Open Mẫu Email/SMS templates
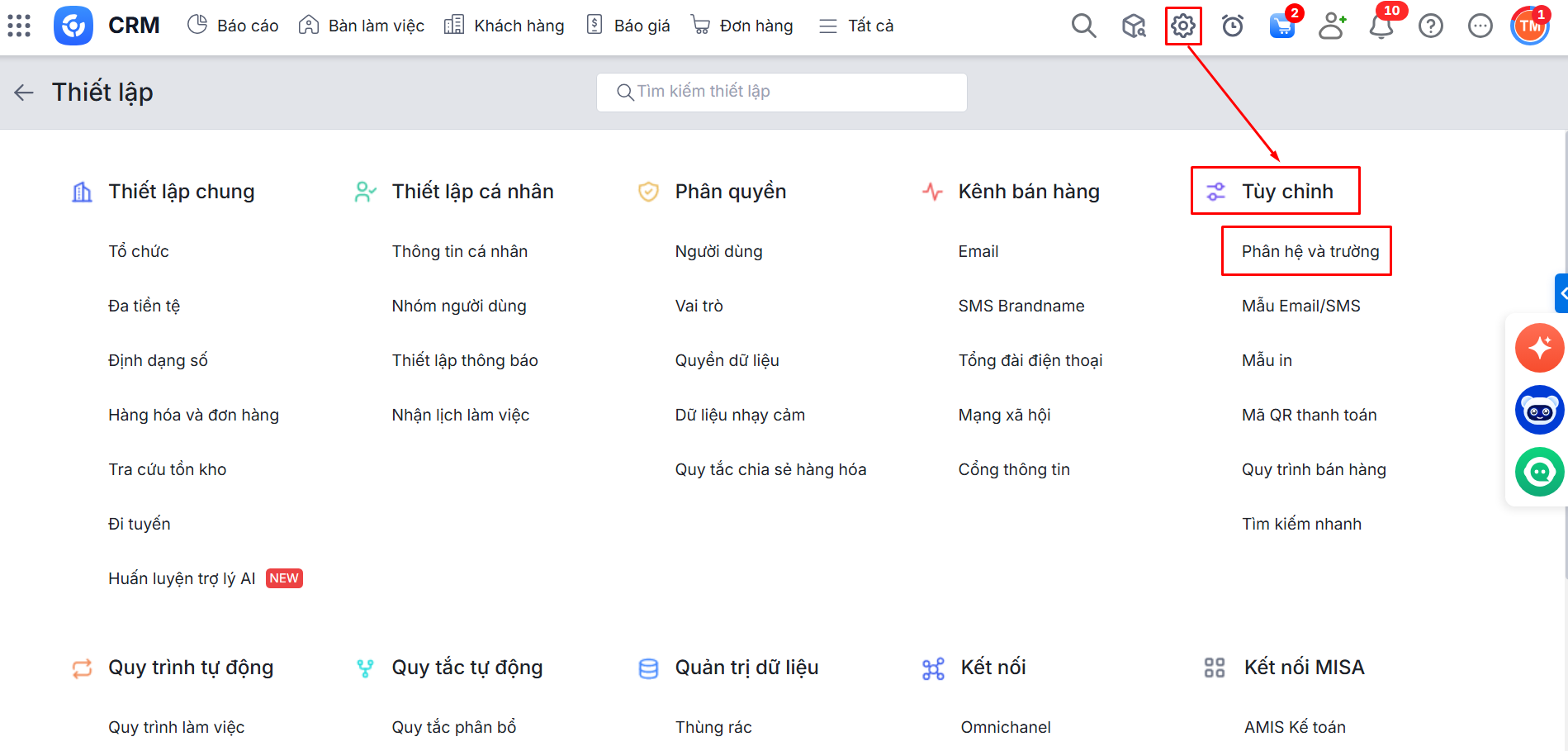Viewport: 1568px width, 751px height. point(1301,306)
